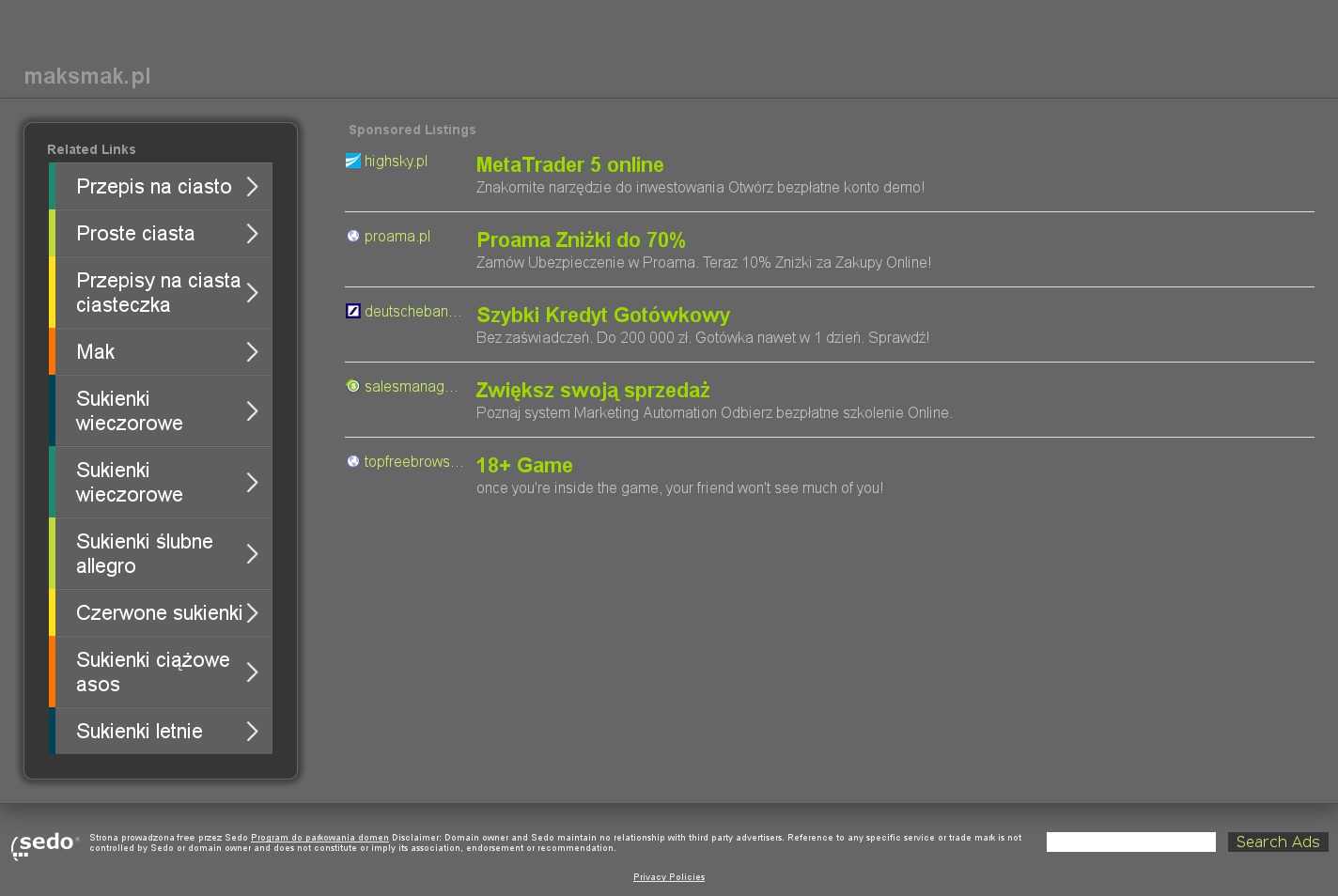Click the orange color bar beside Sukienki ciążowe asos

53,672
